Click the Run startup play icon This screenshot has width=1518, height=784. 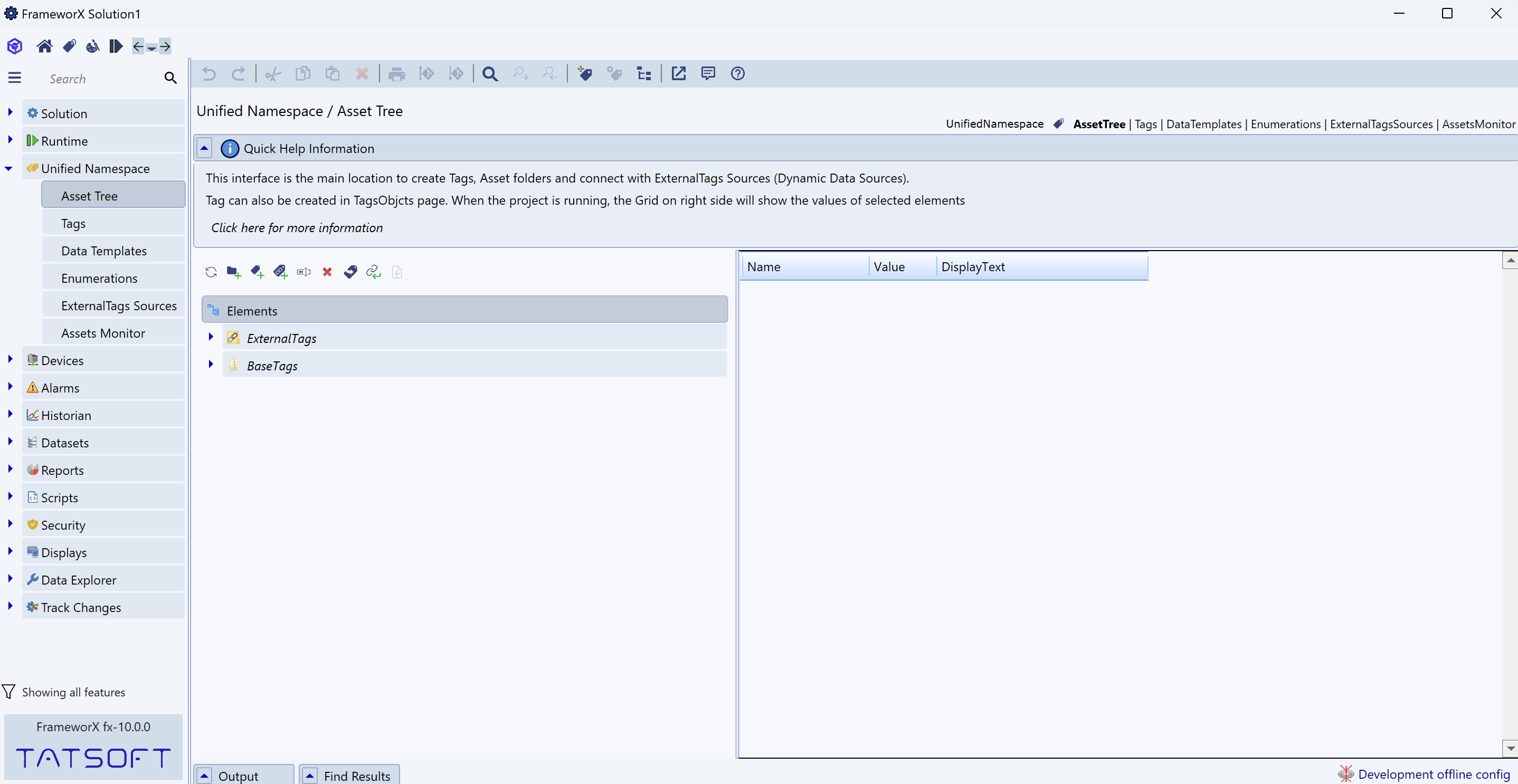tap(116, 46)
